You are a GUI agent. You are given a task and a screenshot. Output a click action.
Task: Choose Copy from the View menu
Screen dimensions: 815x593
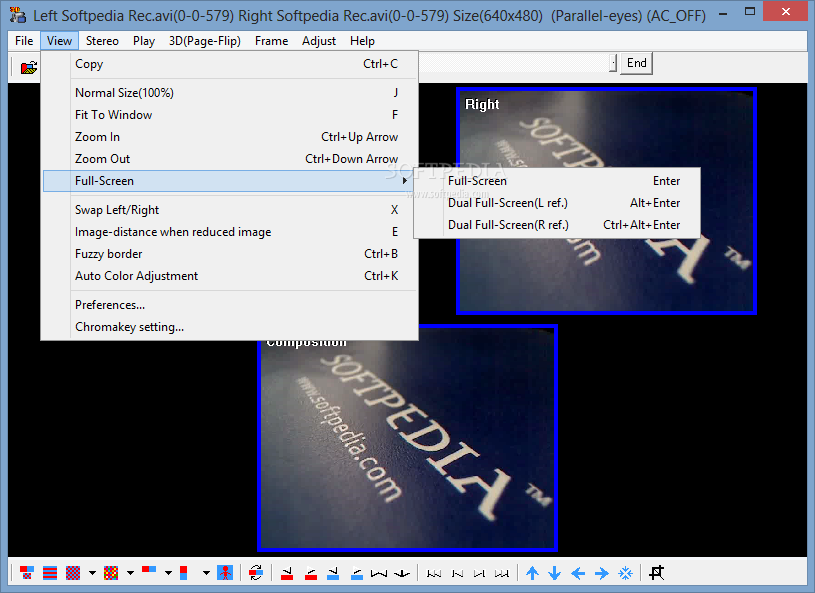[230, 64]
